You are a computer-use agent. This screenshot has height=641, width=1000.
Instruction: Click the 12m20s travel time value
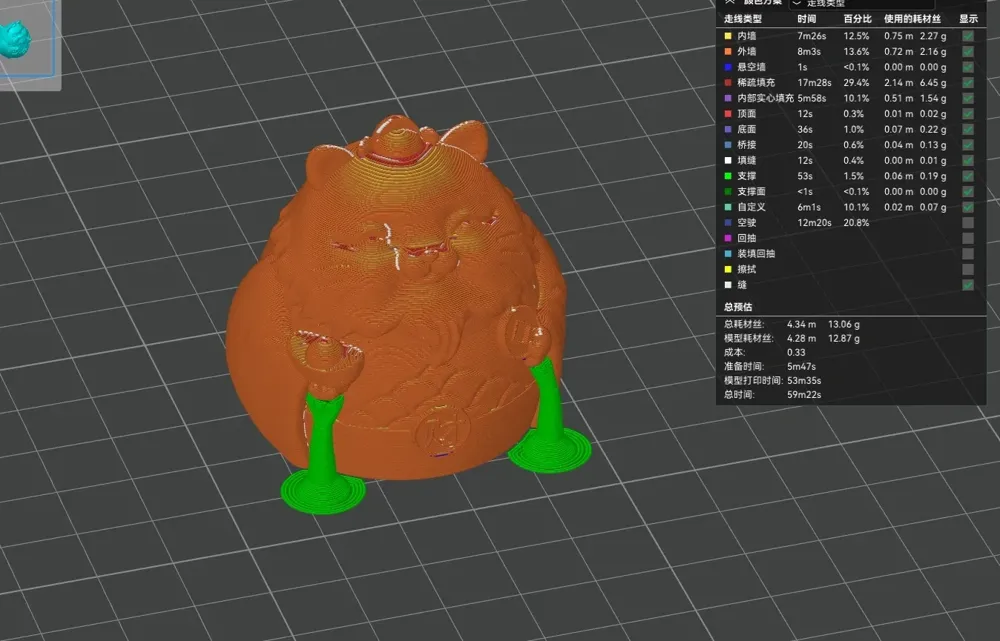(x=814, y=223)
